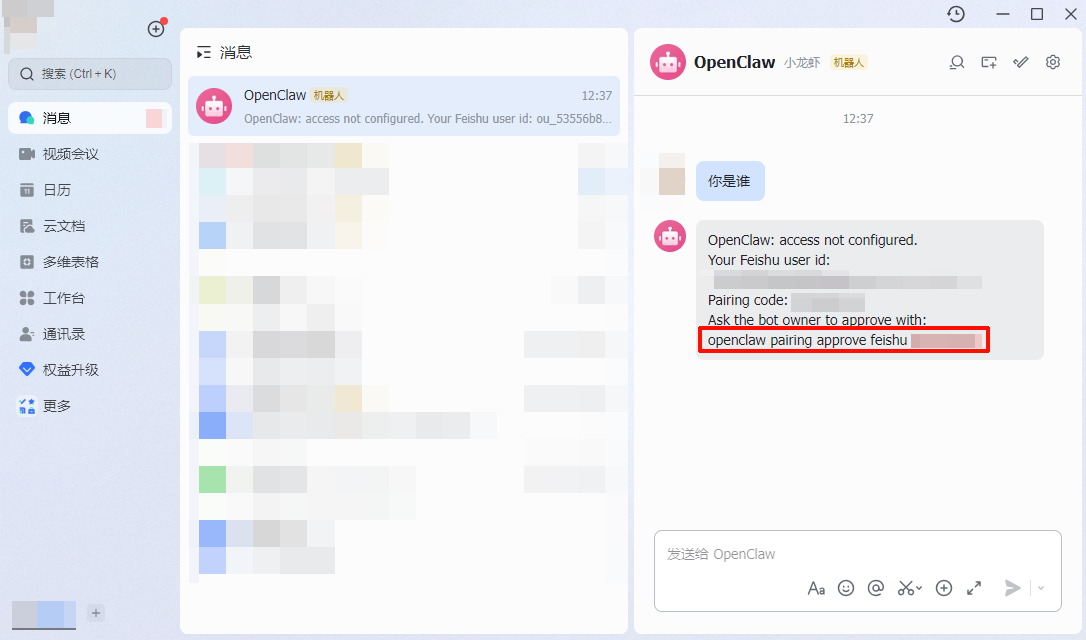Viewport: 1086px width, 640px height.
Task: Click the plus create button near avatar
Action: (156, 29)
